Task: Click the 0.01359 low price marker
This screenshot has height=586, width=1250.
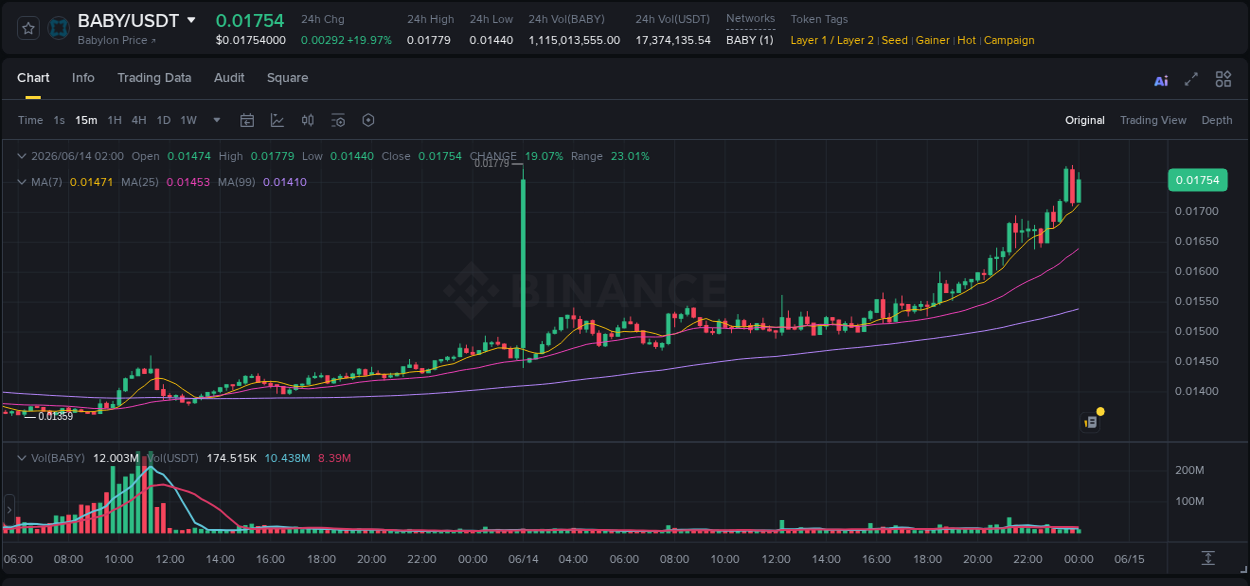Action: tap(56, 416)
